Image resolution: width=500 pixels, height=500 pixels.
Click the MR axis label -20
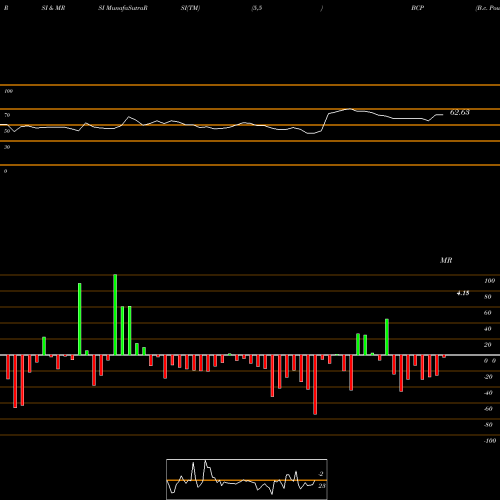click(488, 377)
